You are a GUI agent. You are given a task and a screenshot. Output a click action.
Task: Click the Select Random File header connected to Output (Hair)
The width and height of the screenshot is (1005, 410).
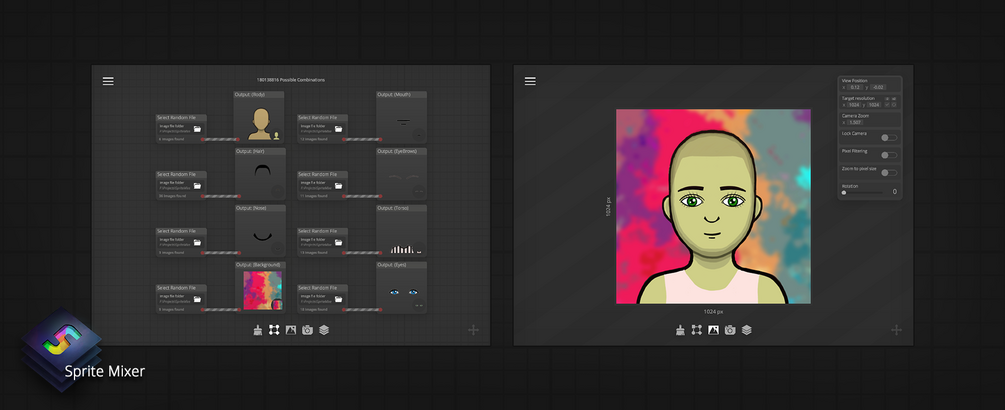click(x=181, y=174)
